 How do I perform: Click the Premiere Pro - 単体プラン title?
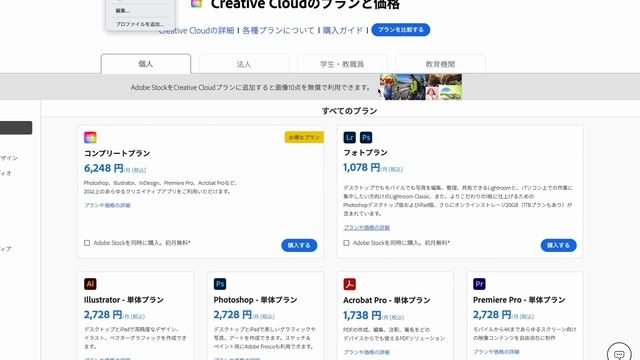(x=519, y=300)
